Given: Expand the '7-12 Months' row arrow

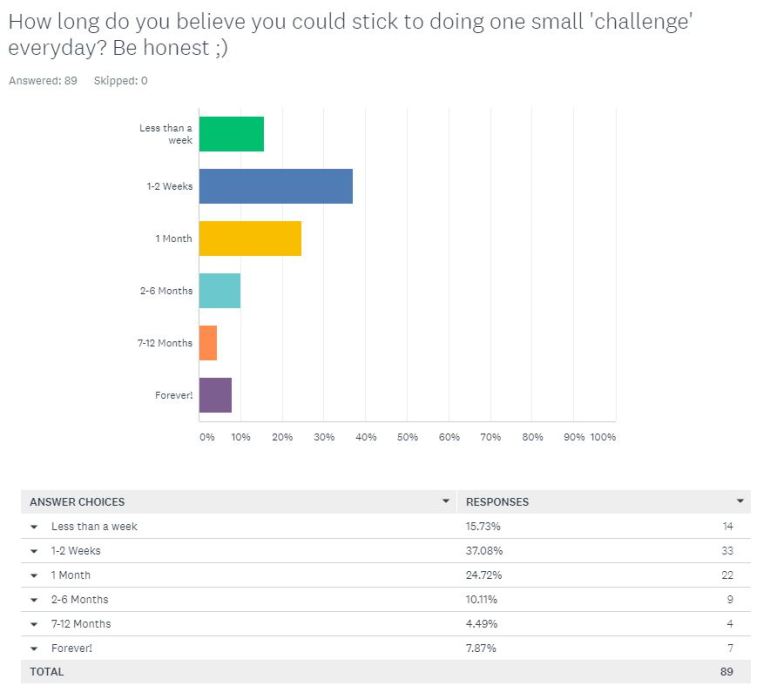Looking at the screenshot, I should pyautogui.click(x=34, y=624).
